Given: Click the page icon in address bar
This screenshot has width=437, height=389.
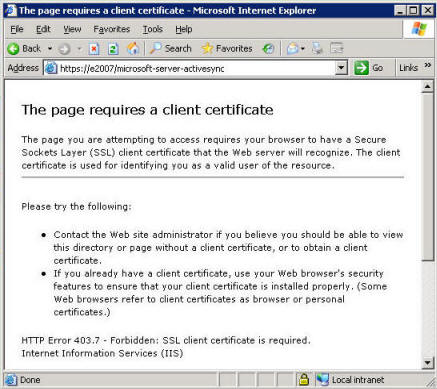Looking at the screenshot, I should [x=51, y=68].
